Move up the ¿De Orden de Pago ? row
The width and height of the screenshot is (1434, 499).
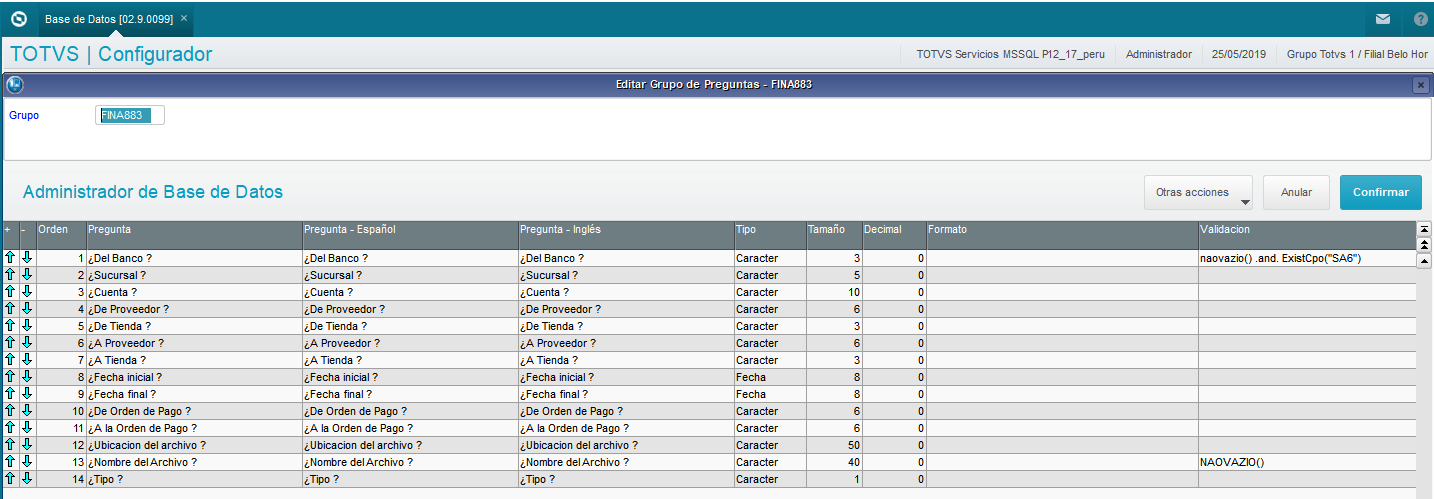(x=10, y=411)
